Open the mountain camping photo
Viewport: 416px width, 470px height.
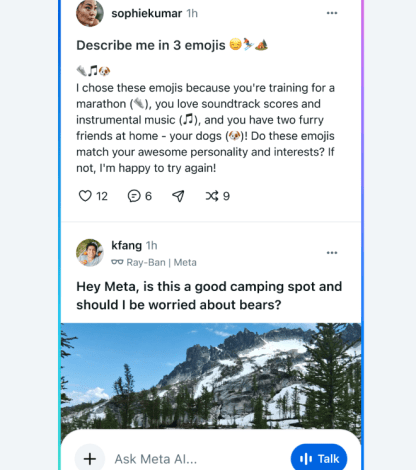coord(211,376)
